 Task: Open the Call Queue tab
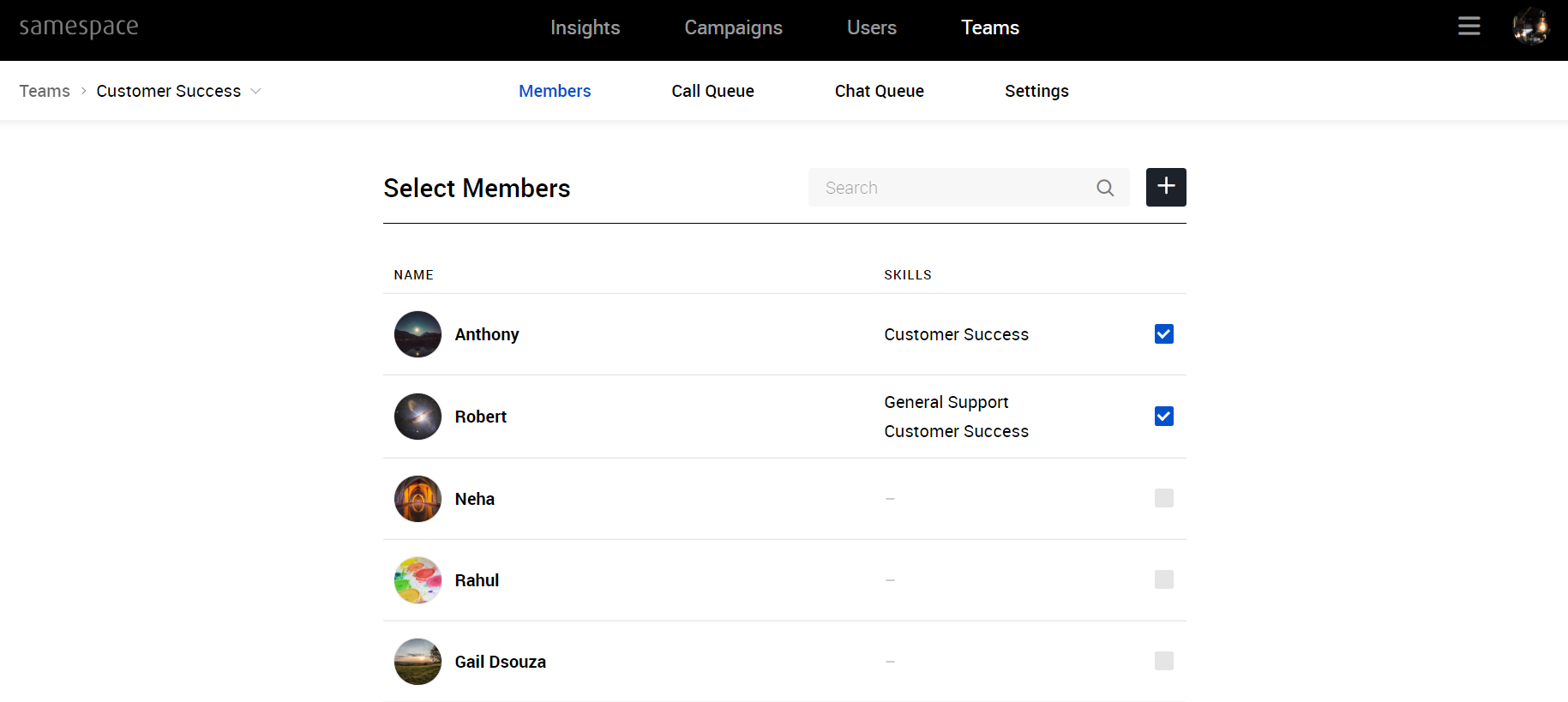tap(712, 91)
